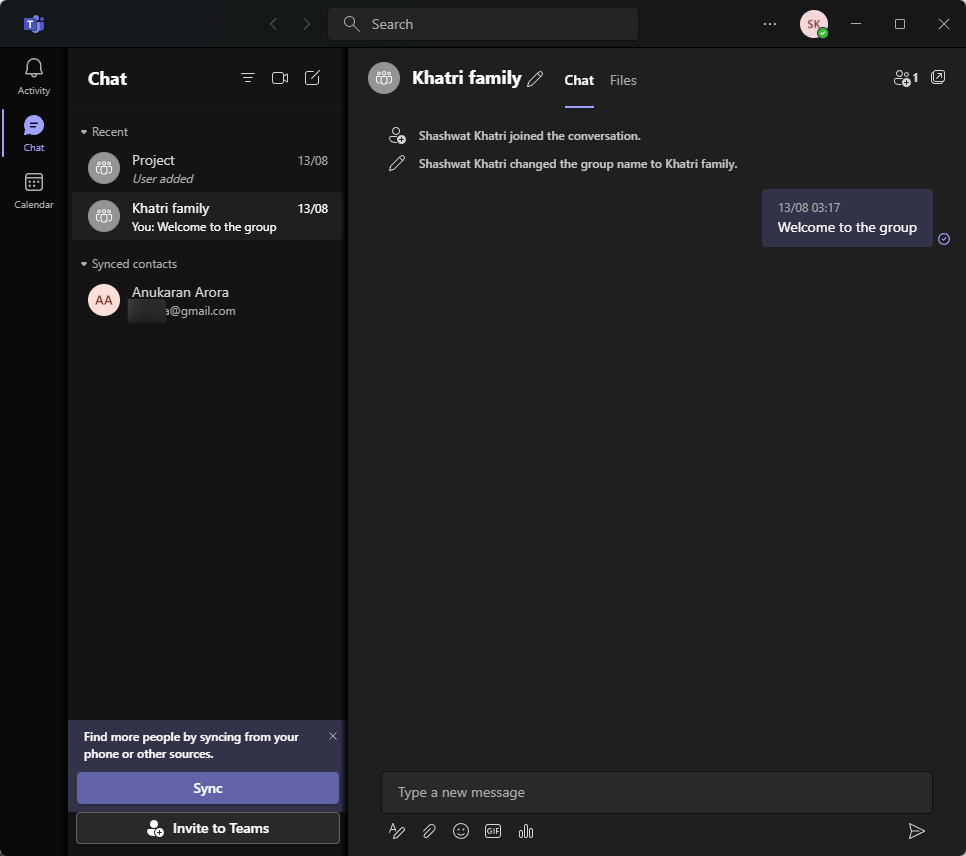Open the Format text options

(397, 831)
